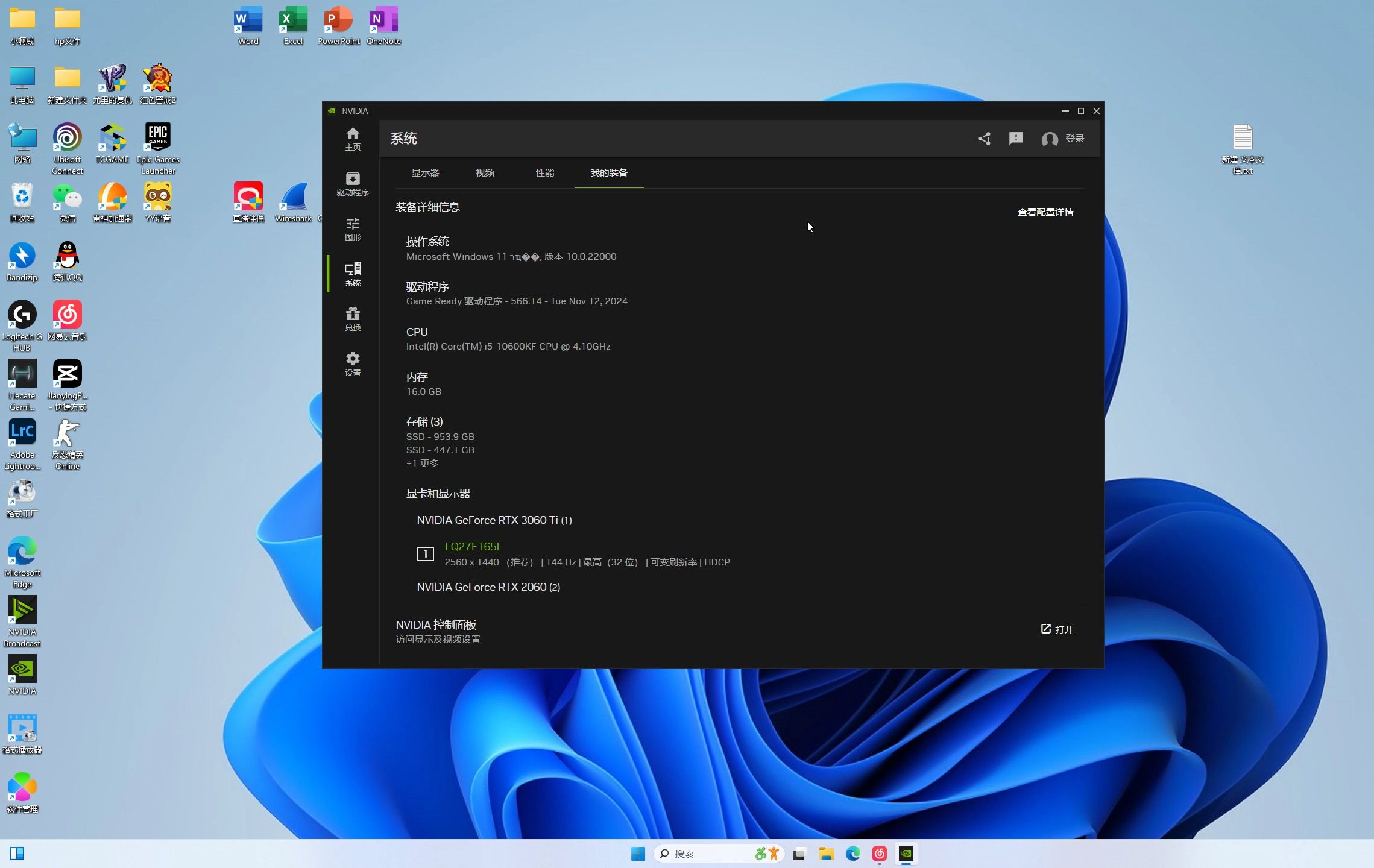The image size is (1374, 868).
Task: Select the TCGAME desktop icon
Action: [x=113, y=143]
